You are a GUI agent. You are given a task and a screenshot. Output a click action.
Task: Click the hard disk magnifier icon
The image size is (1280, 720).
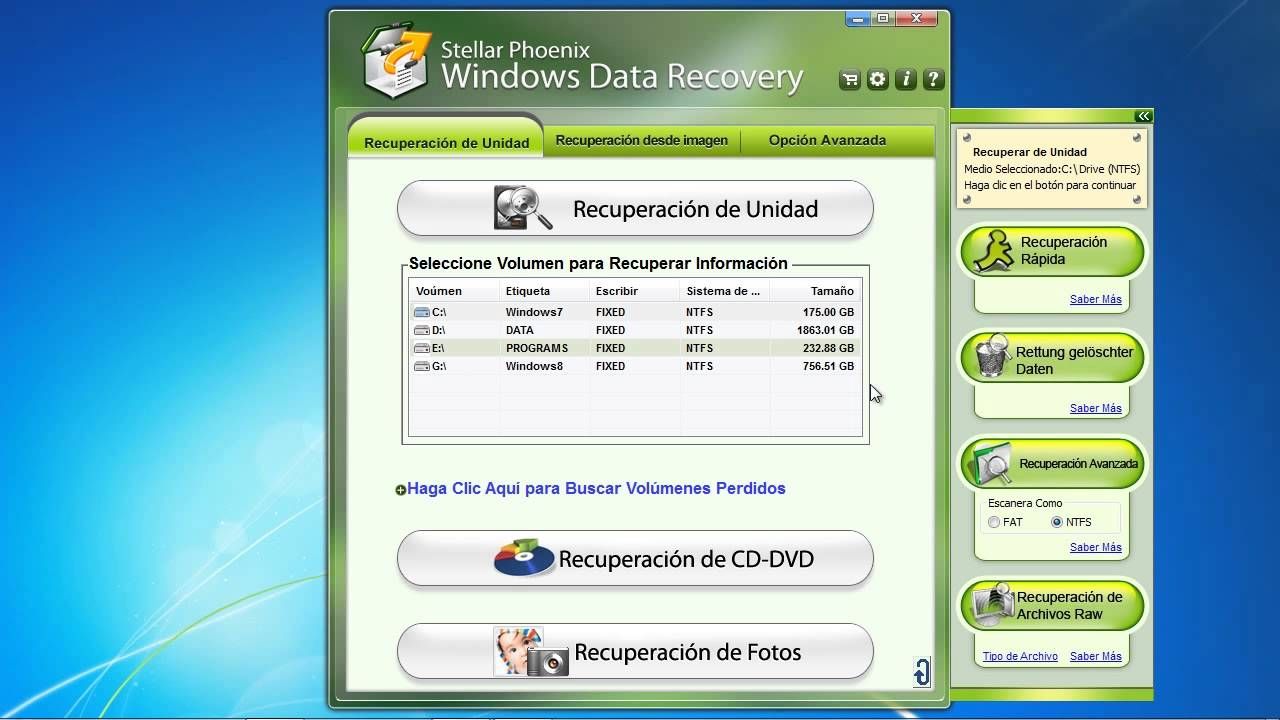click(x=523, y=208)
